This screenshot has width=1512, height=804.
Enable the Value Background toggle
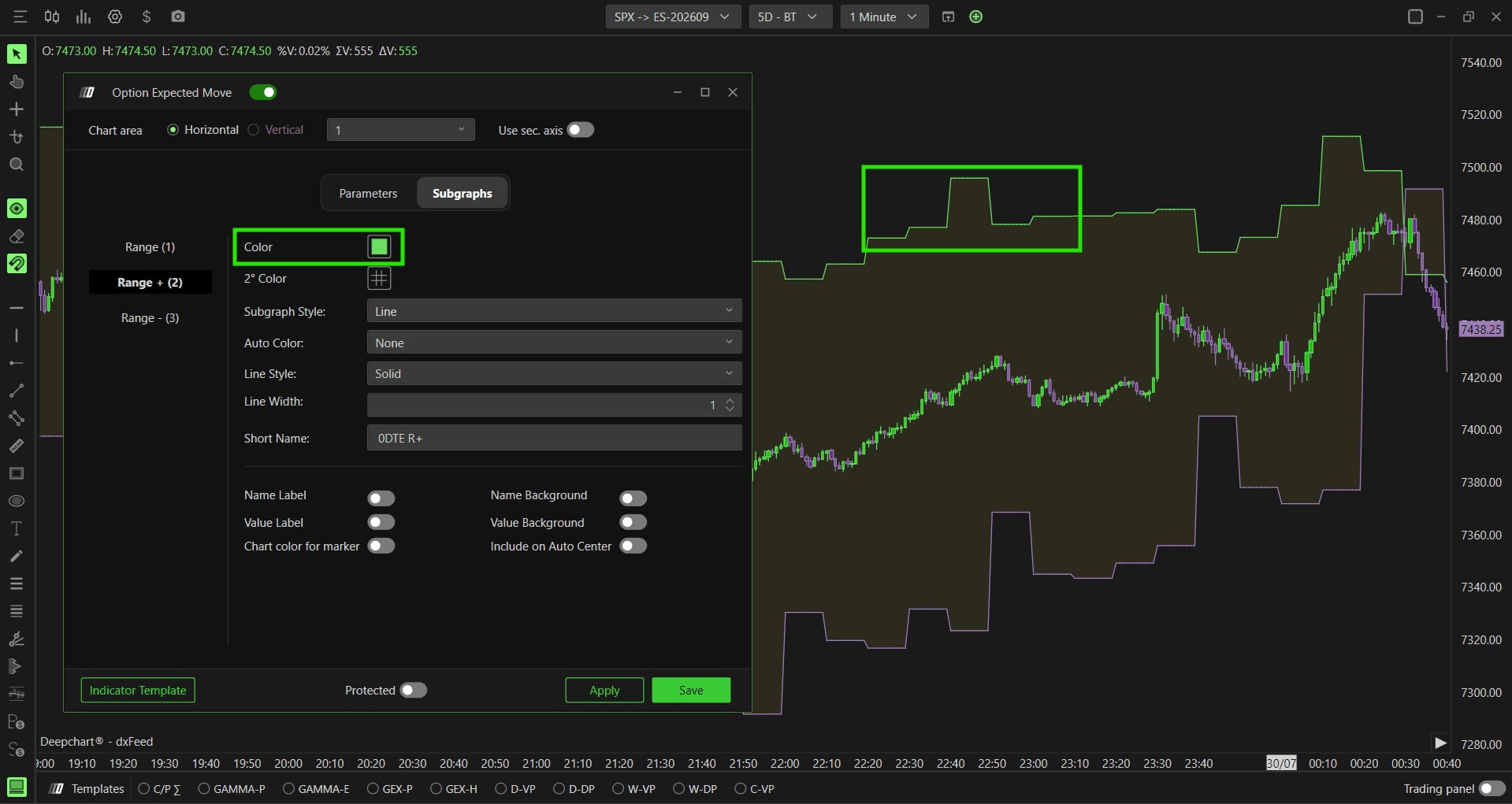633,522
